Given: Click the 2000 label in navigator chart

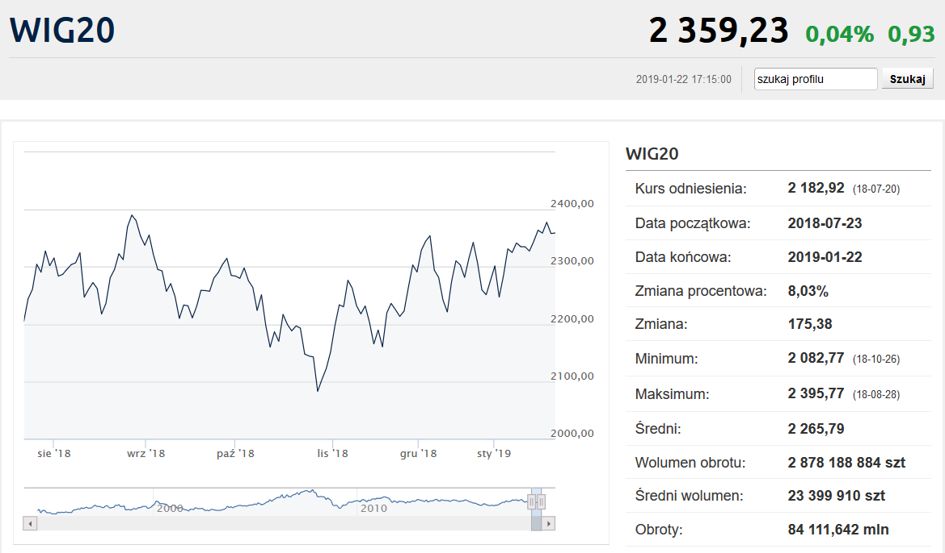Looking at the screenshot, I should click(x=170, y=508).
